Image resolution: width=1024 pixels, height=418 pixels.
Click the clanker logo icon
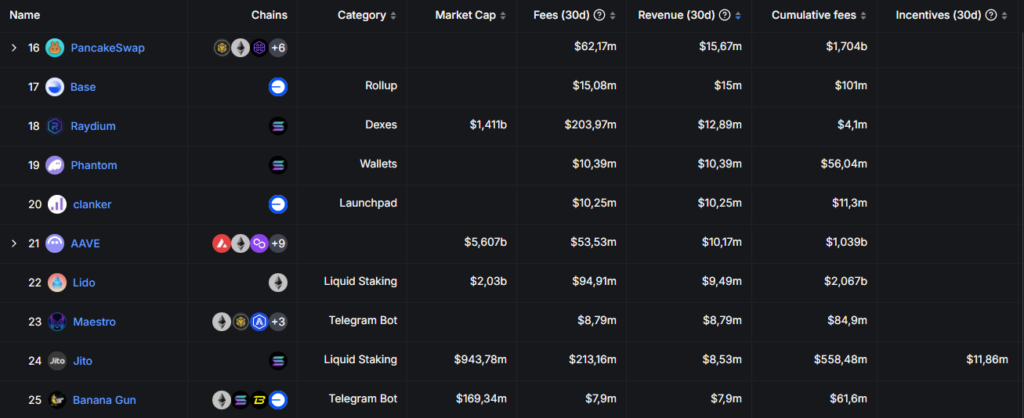tap(57, 204)
